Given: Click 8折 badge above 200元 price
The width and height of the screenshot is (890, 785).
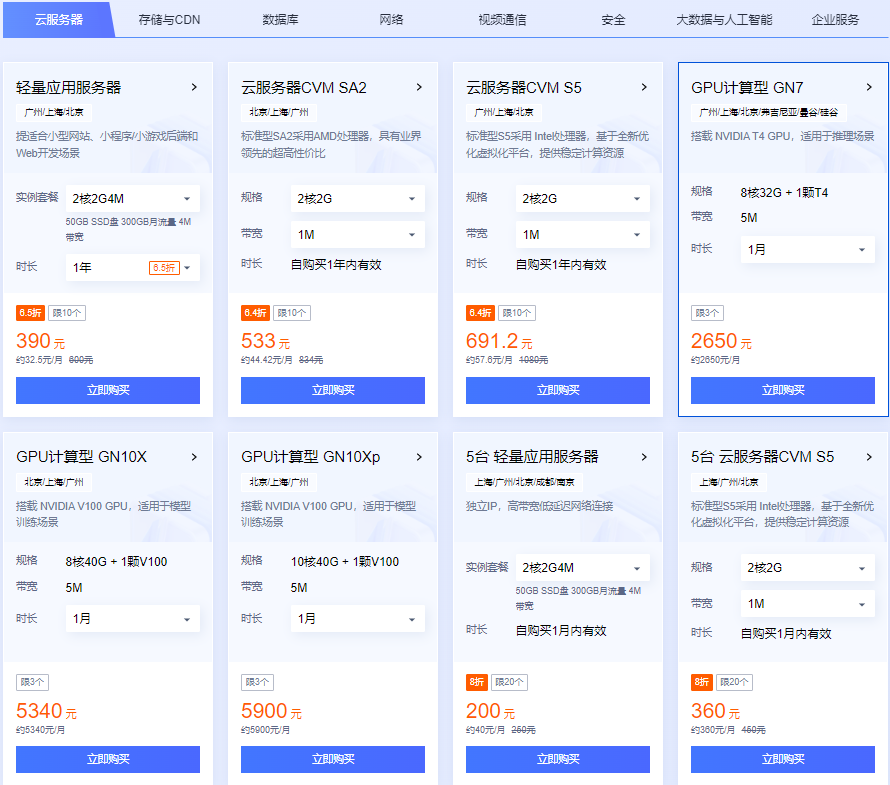Looking at the screenshot, I should pyautogui.click(x=476, y=682).
